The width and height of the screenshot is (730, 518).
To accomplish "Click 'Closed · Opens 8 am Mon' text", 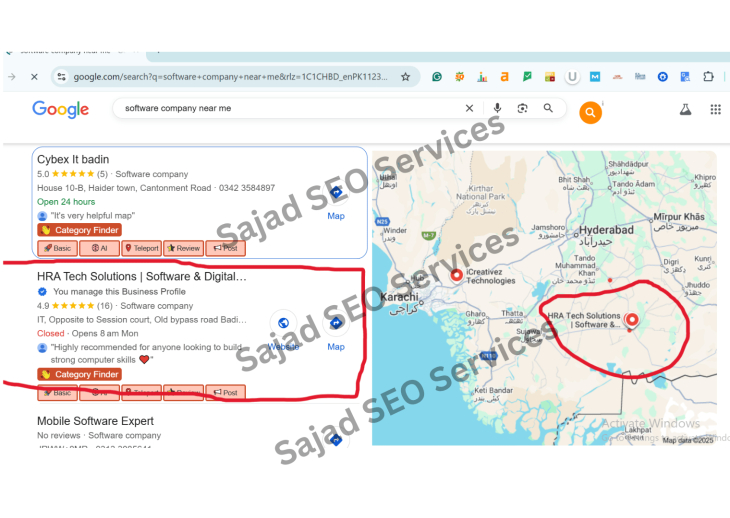I will 88,334.
